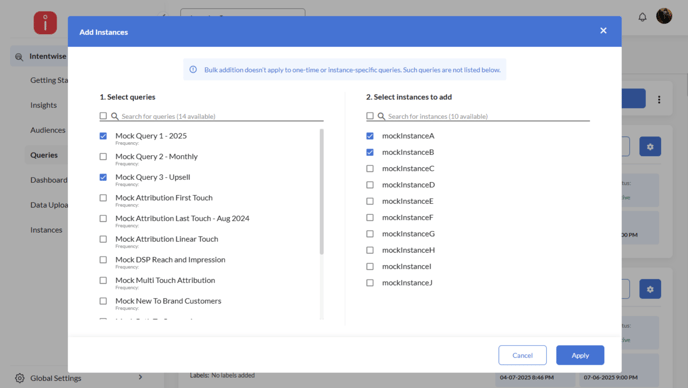Image resolution: width=688 pixels, height=388 pixels.
Task: Open the three-dot more options menu
Action: click(659, 100)
